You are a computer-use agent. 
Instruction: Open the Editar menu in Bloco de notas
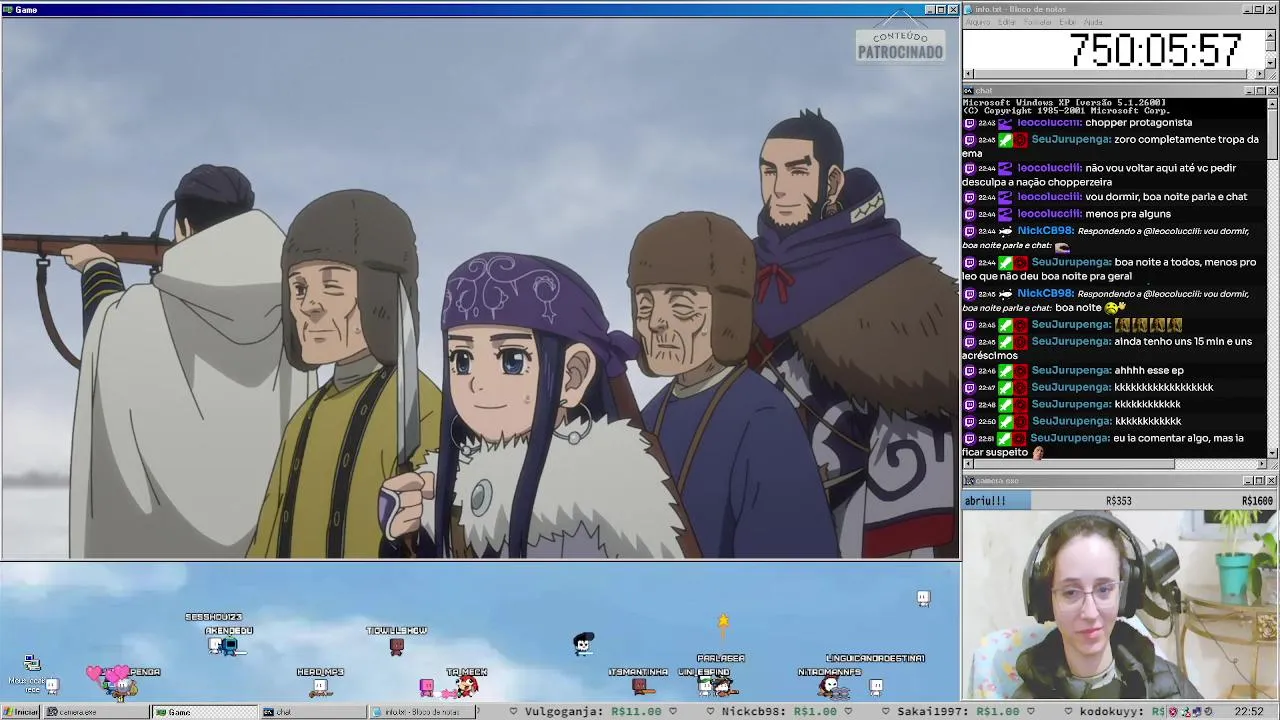point(1007,22)
